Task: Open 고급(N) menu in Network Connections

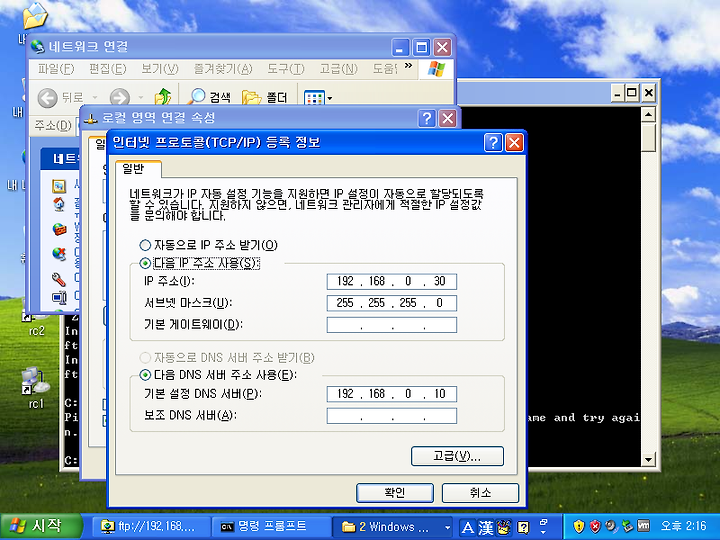Action: (338, 69)
